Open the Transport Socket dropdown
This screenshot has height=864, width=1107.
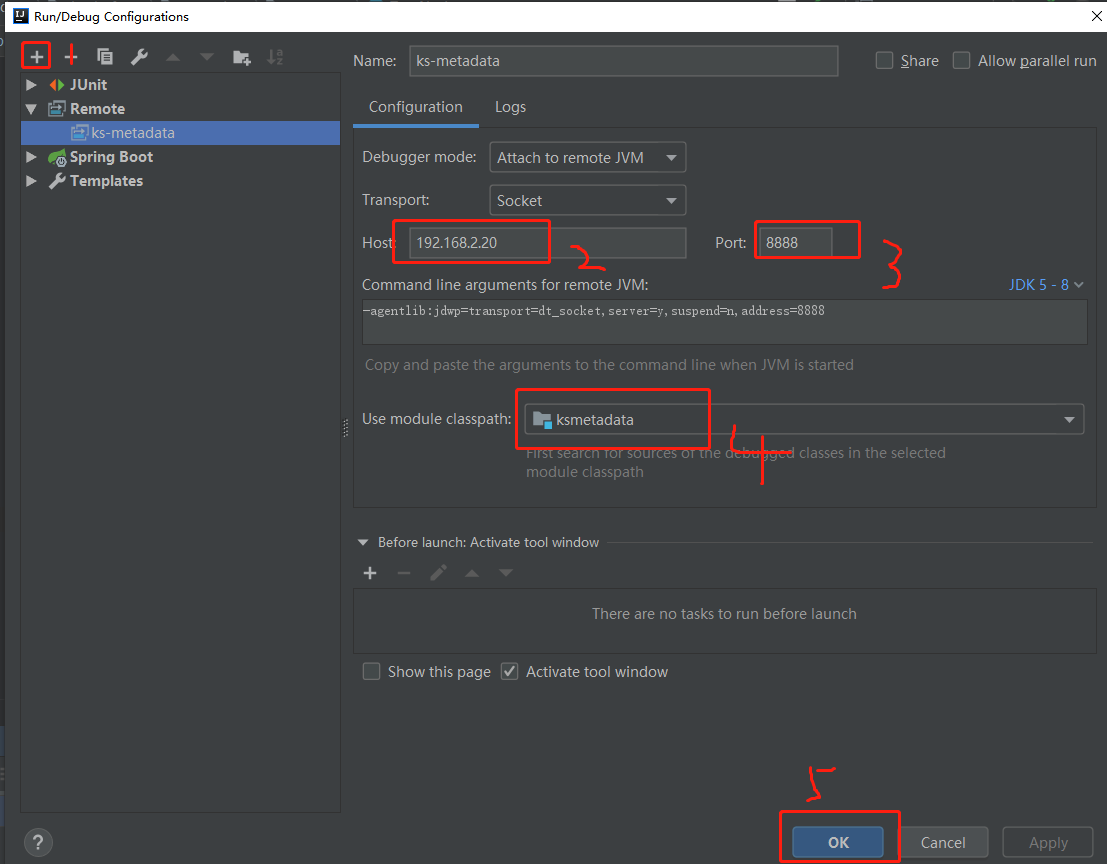[587, 200]
